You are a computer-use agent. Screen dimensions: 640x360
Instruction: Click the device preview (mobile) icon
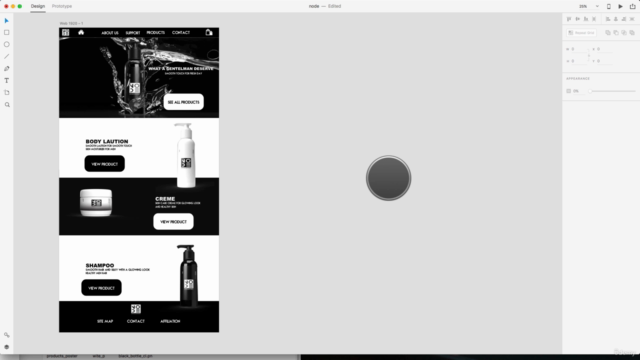(609, 6)
